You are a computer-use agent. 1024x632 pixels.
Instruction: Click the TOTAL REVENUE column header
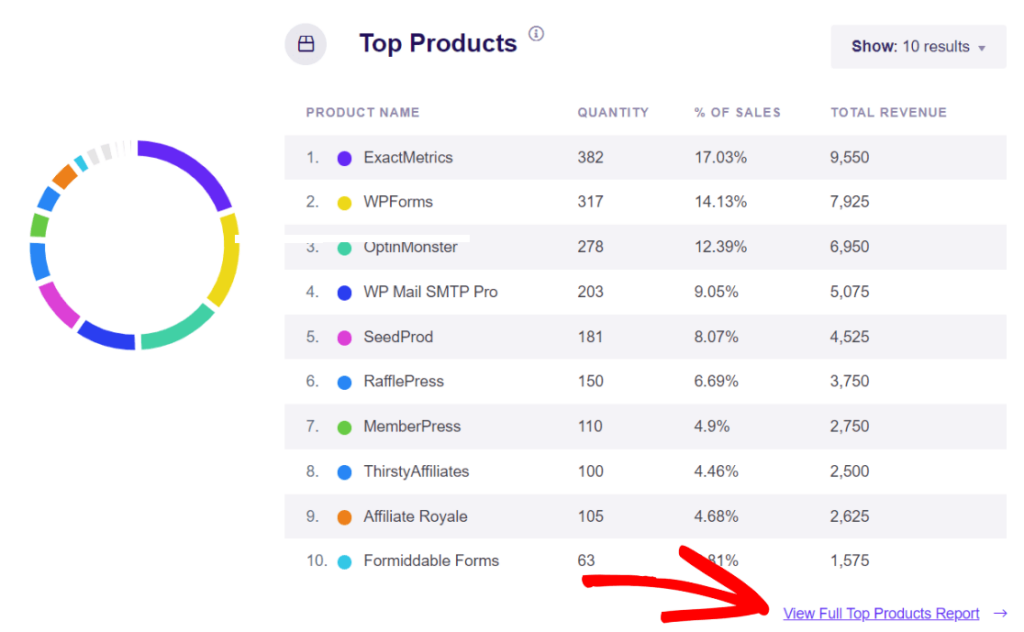pos(888,112)
